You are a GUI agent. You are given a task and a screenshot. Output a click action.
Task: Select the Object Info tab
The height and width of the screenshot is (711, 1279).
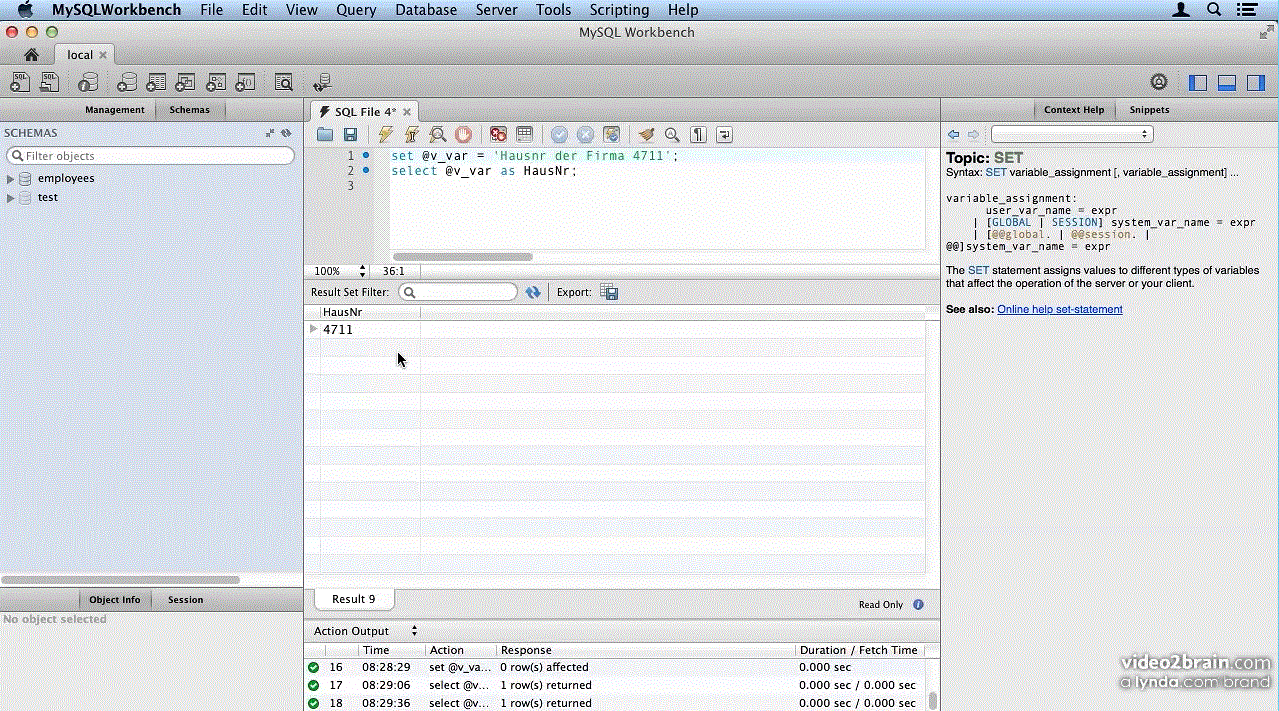pos(115,600)
